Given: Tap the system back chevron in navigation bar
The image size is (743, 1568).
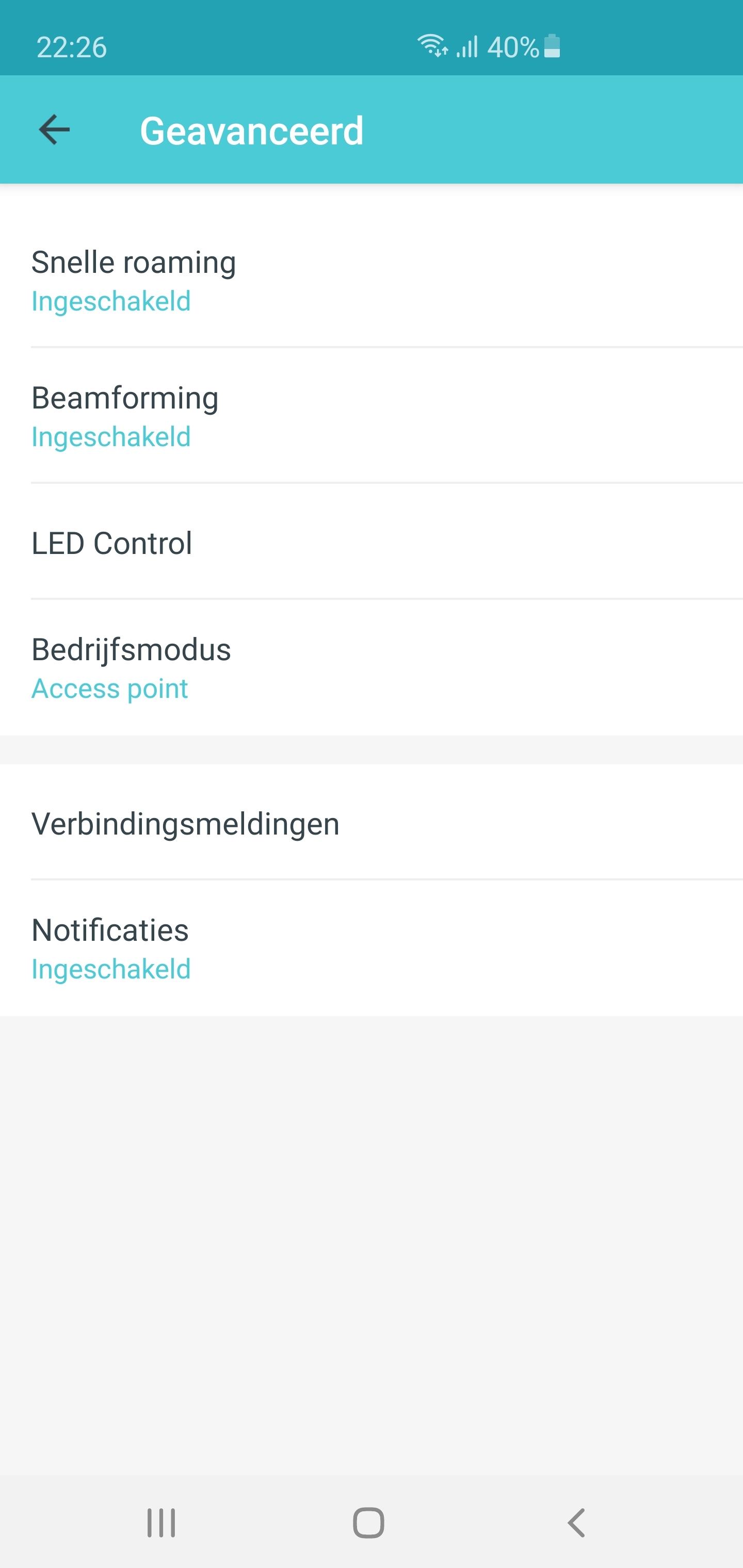Looking at the screenshot, I should tap(575, 1523).
